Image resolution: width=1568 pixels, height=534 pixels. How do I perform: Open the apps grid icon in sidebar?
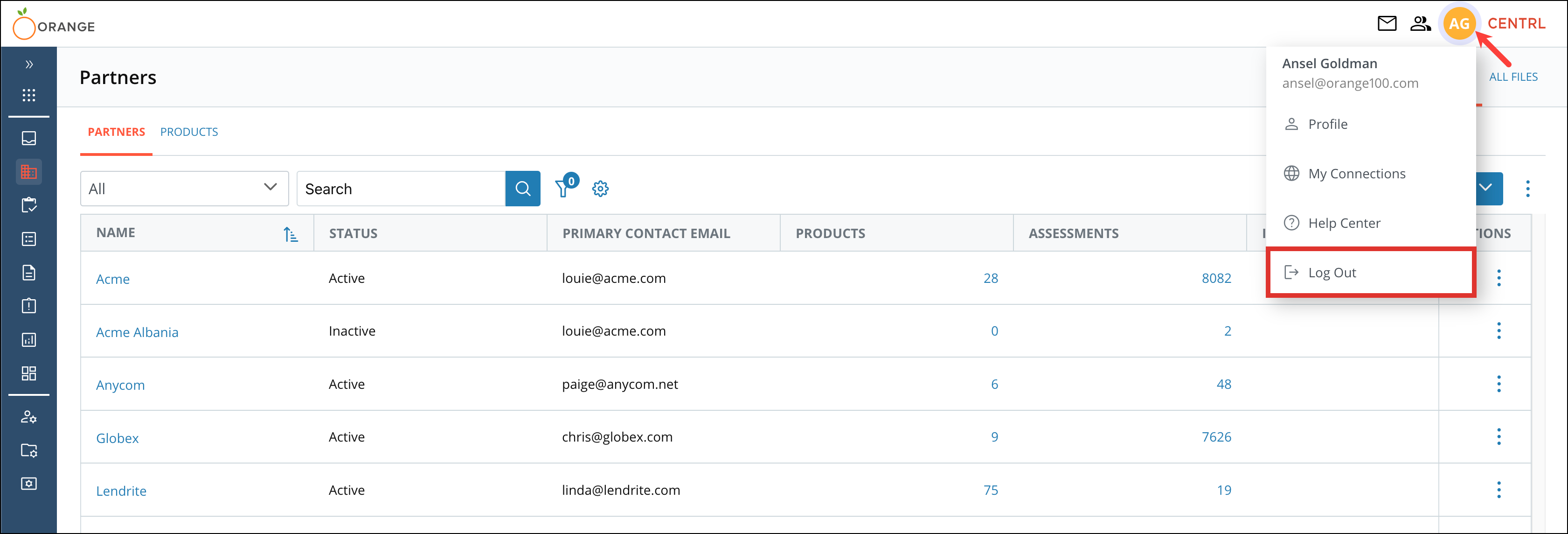(x=28, y=95)
